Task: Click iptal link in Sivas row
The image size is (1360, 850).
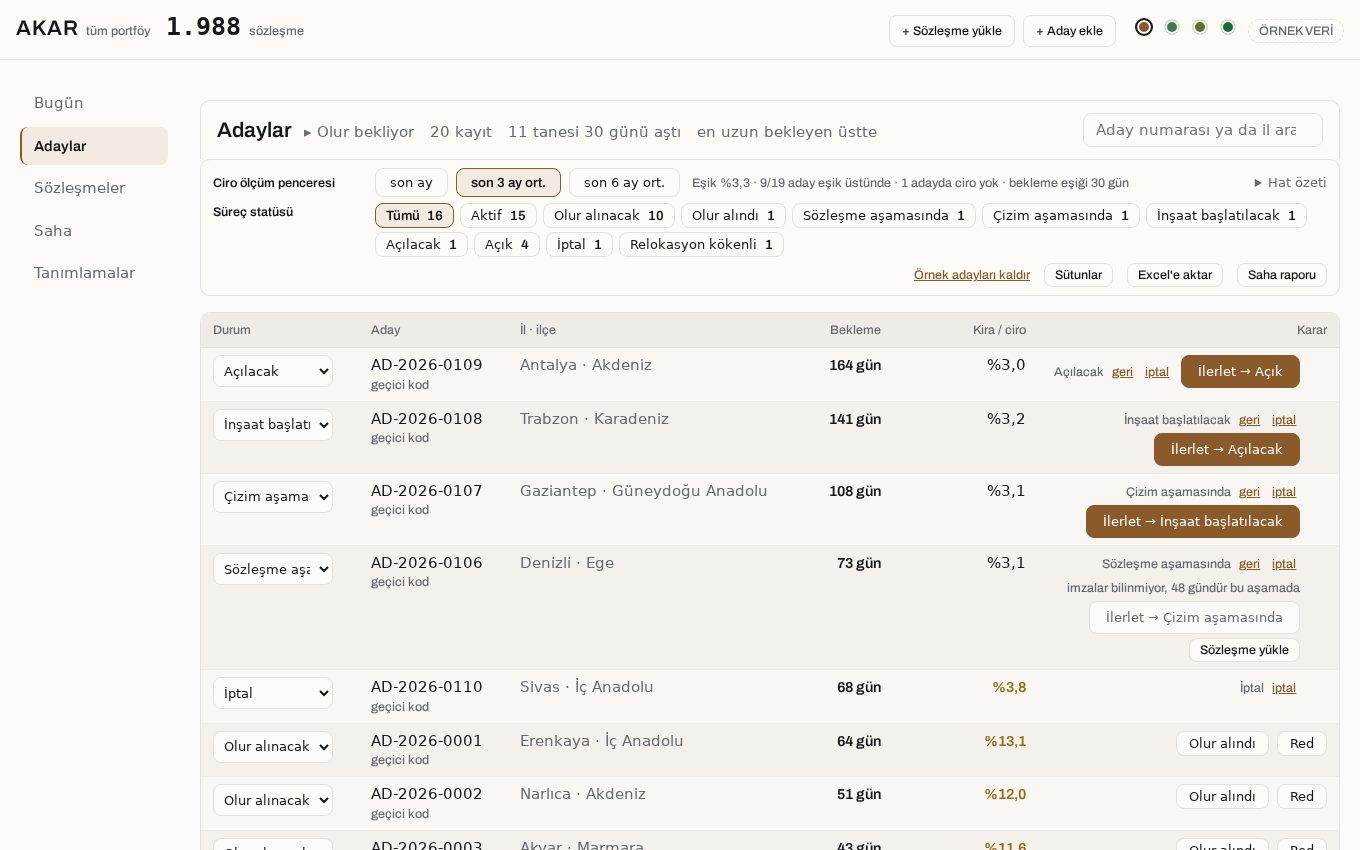Action: [1284, 688]
